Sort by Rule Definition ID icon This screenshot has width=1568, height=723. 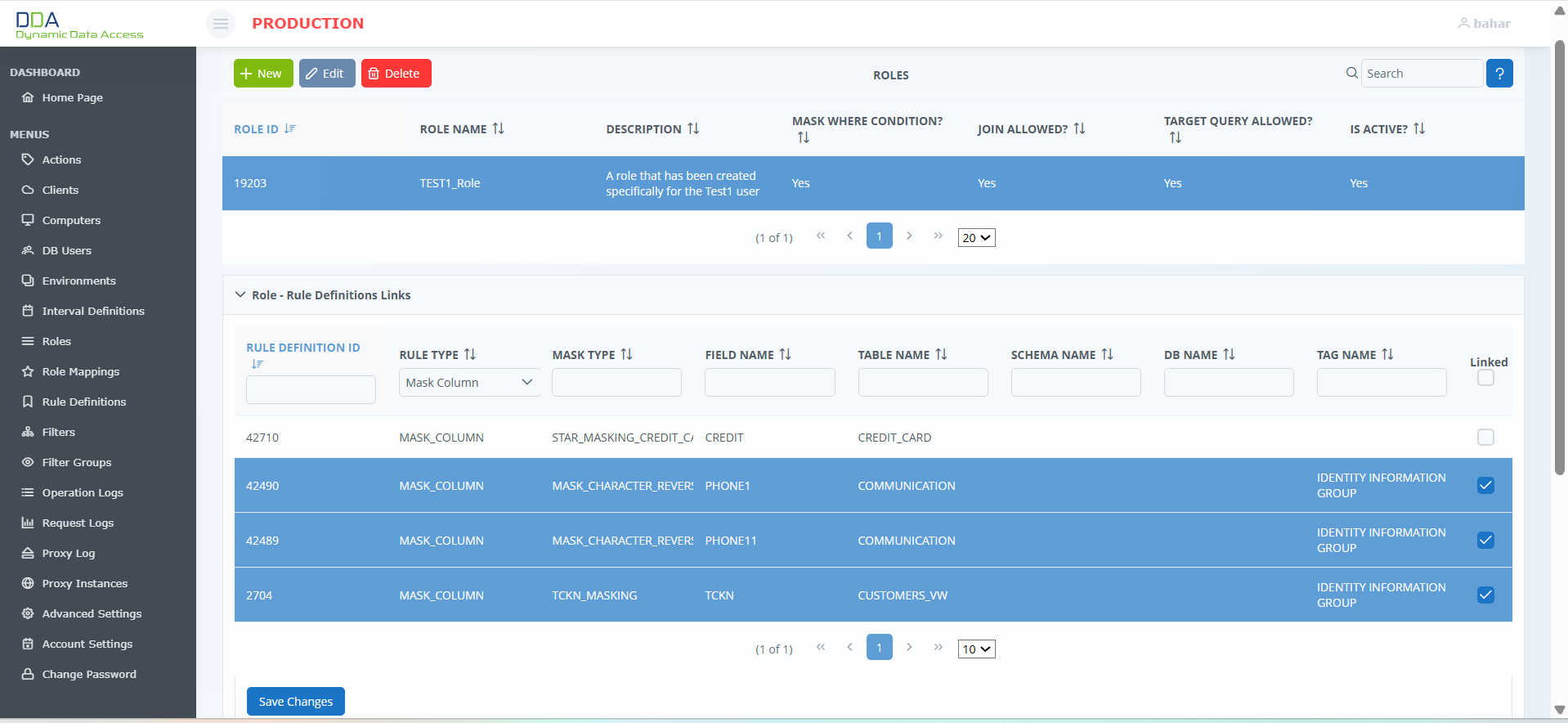click(258, 363)
